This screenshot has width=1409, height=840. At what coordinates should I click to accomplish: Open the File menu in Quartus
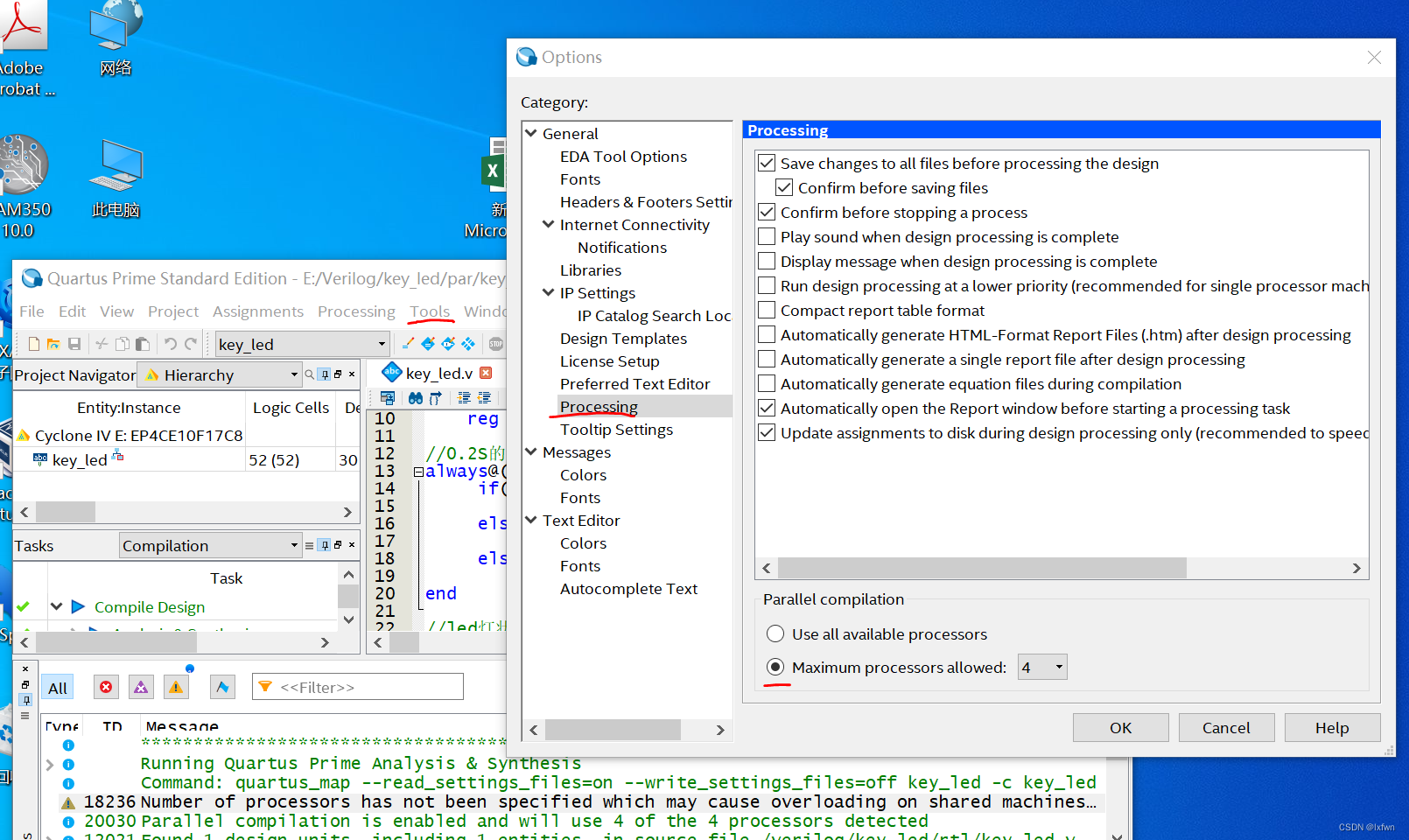click(32, 311)
